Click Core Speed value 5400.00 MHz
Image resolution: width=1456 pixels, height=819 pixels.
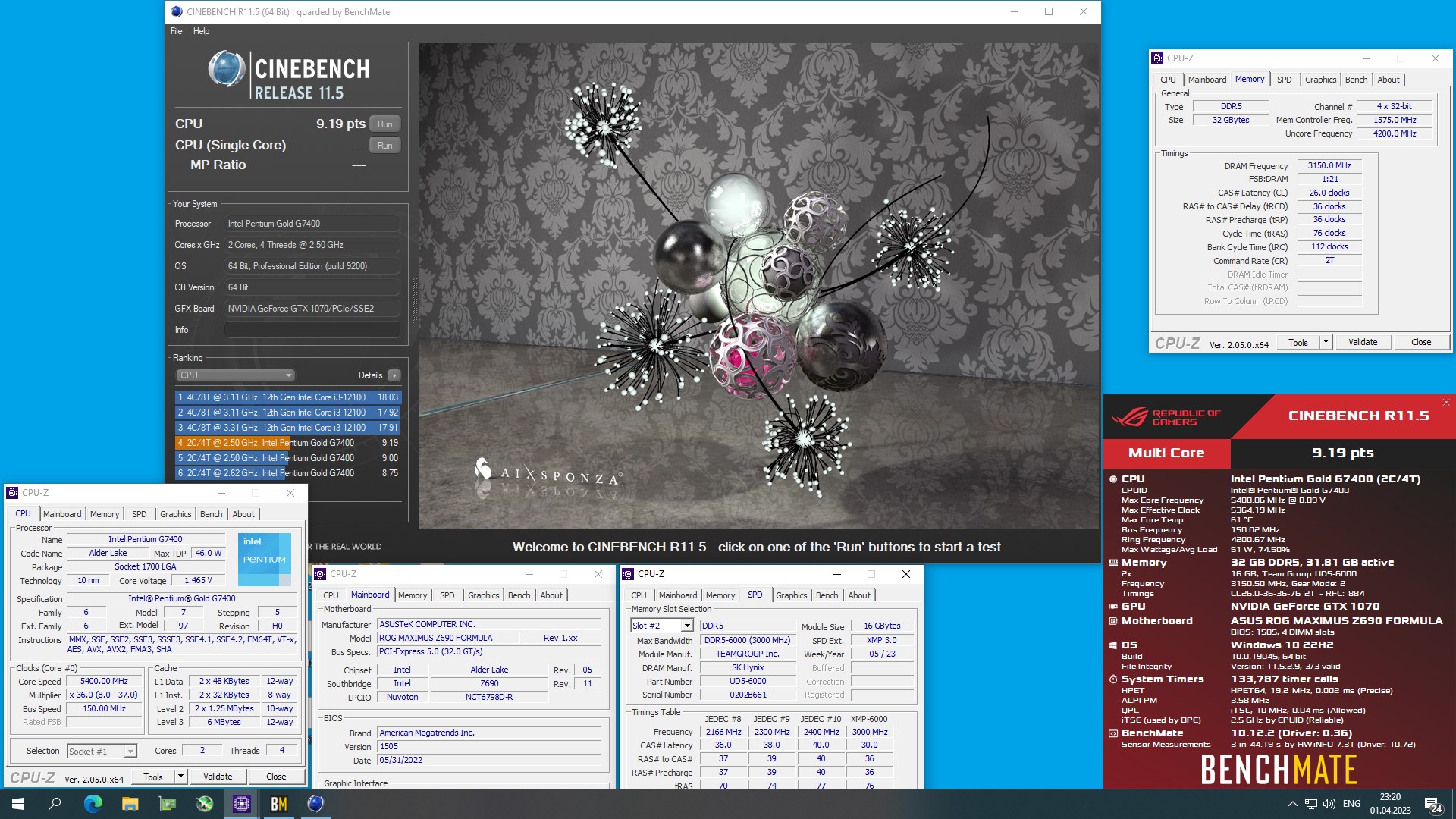[105, 682]
